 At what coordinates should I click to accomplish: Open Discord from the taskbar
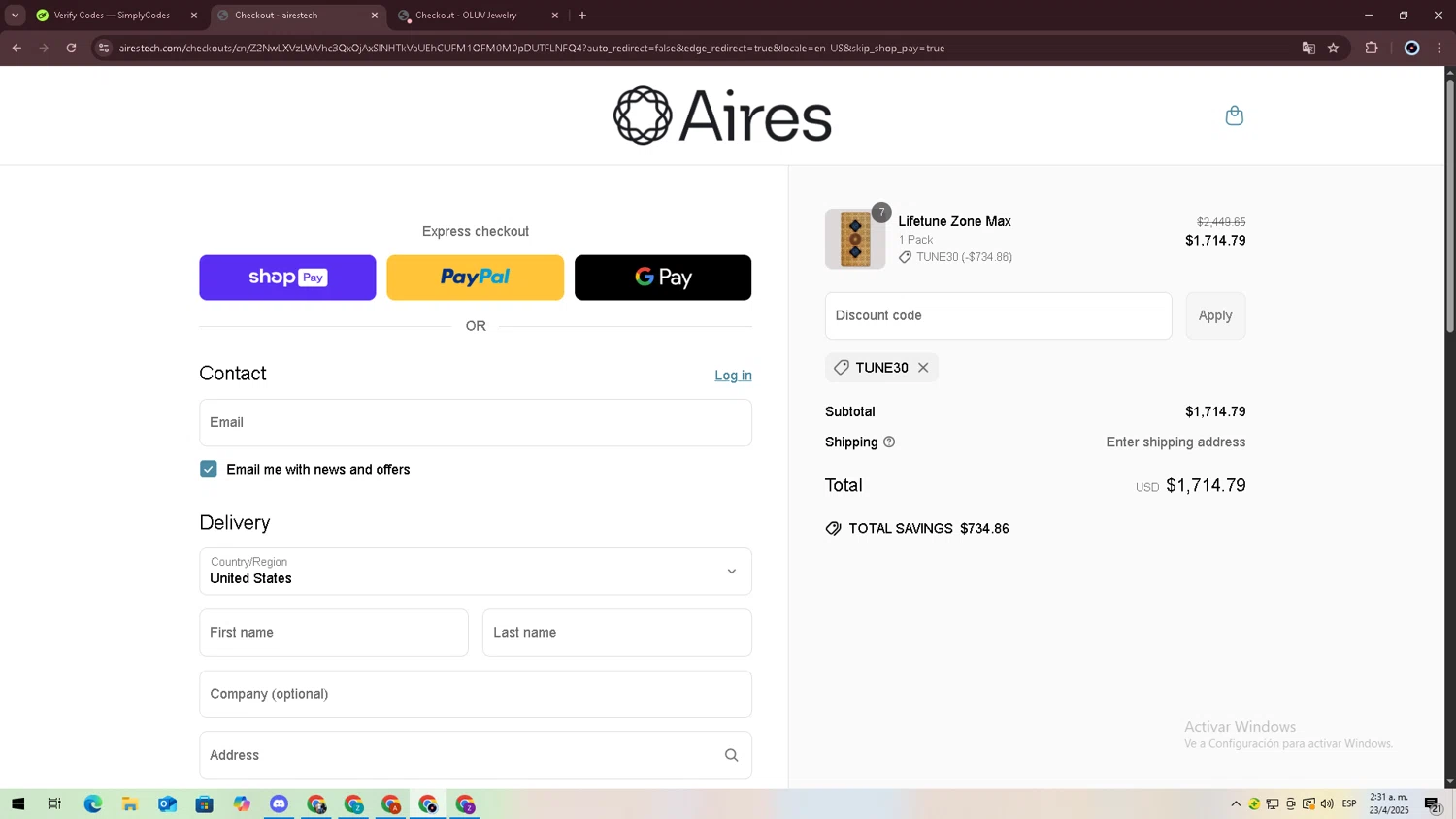(279, 804)
